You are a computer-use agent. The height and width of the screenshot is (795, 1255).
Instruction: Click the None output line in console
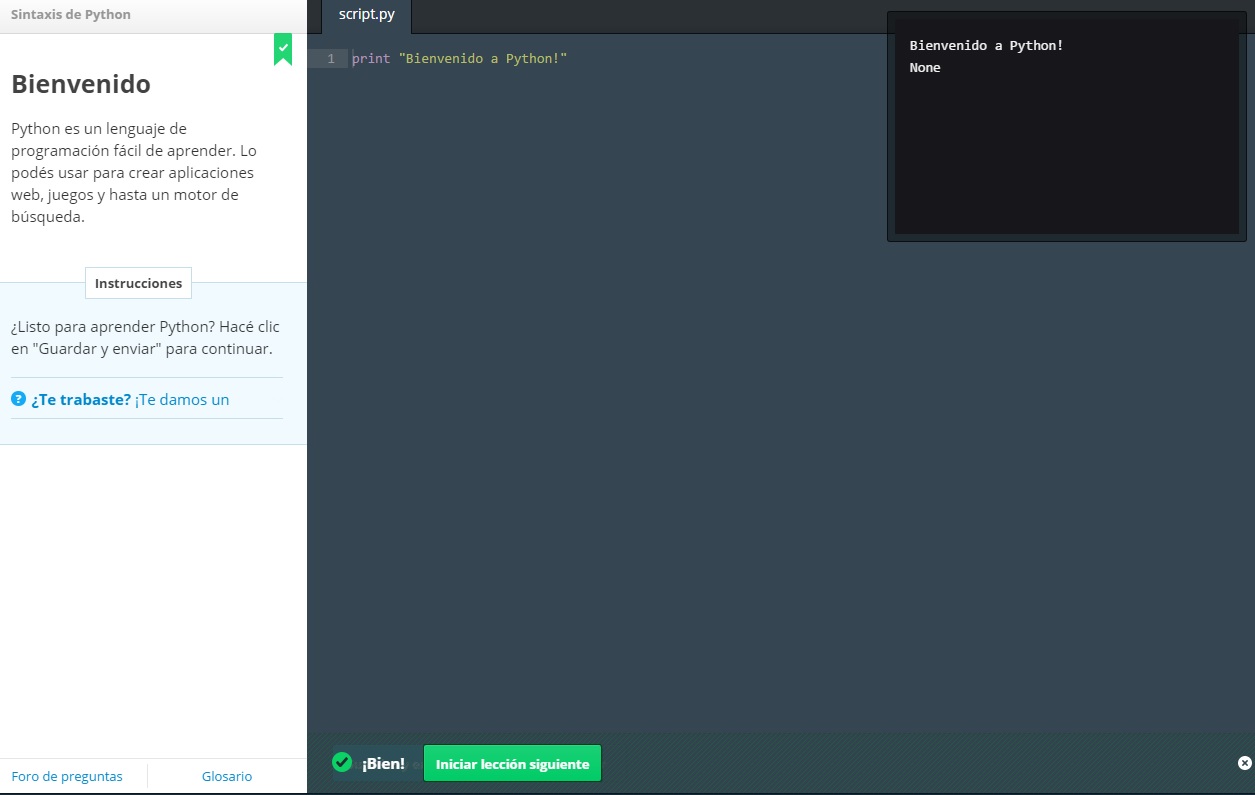click(925, 68)
